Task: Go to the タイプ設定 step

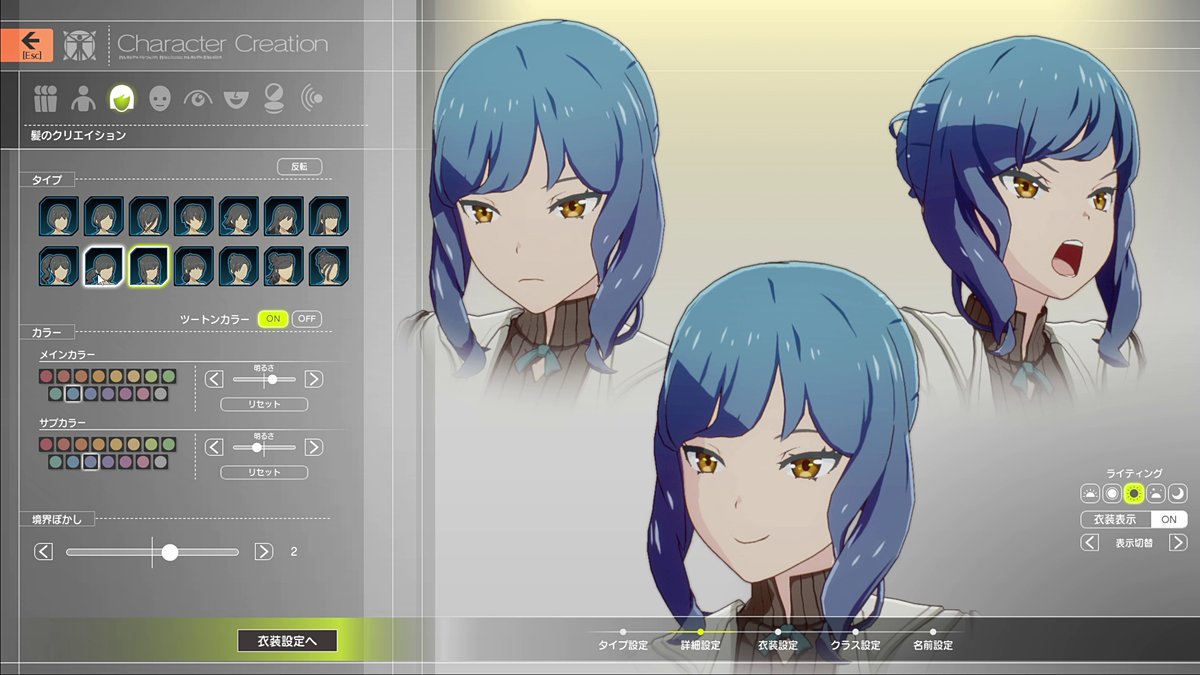Action: [x=623, y=645]
